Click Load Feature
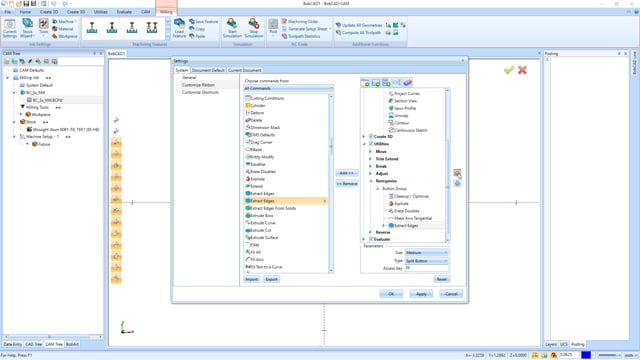The height and width of the screenshot is (360, 640). coord(179,28)
